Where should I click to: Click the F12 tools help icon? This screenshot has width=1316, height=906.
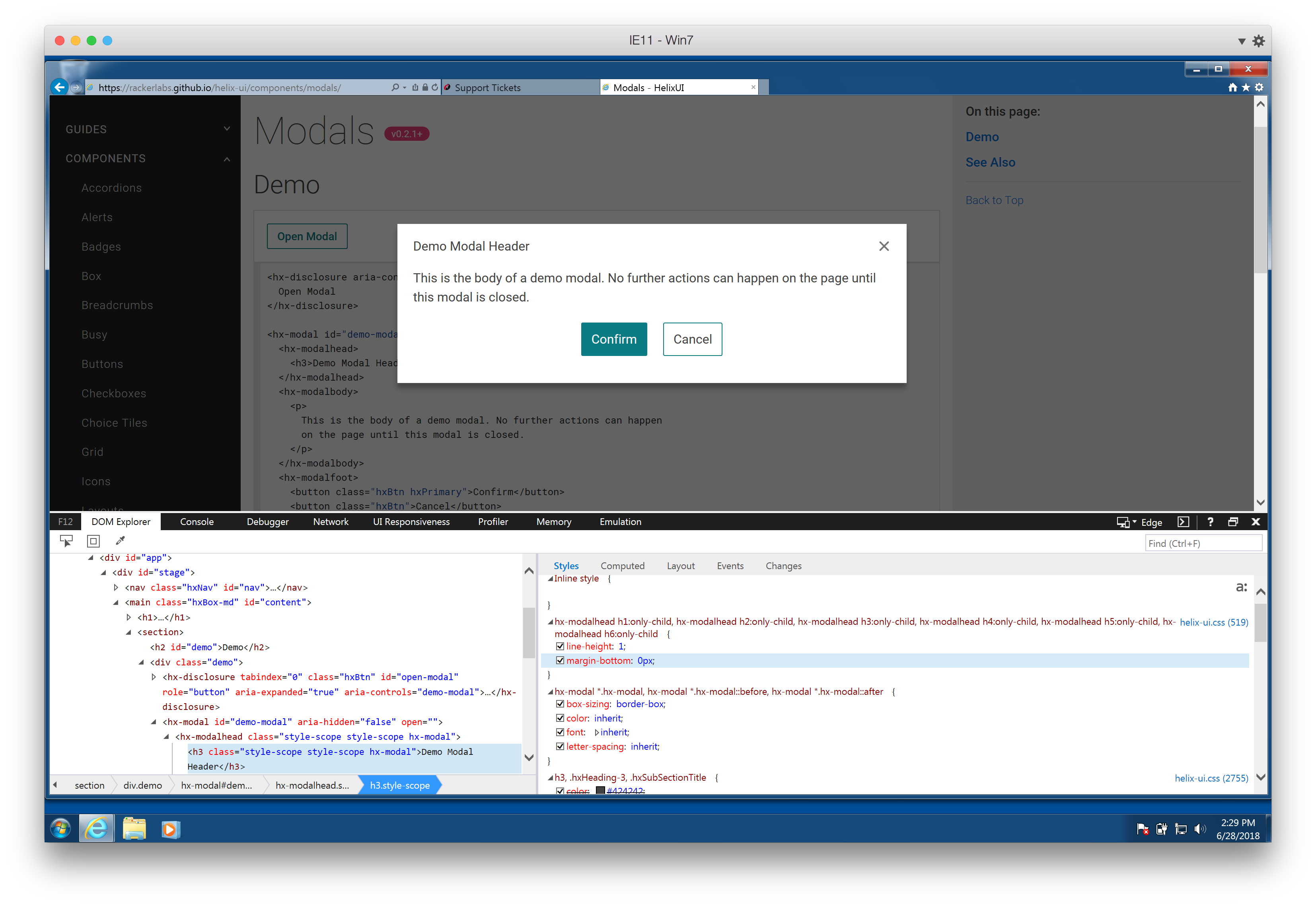pyautogui.click(x=1211, y=522)
